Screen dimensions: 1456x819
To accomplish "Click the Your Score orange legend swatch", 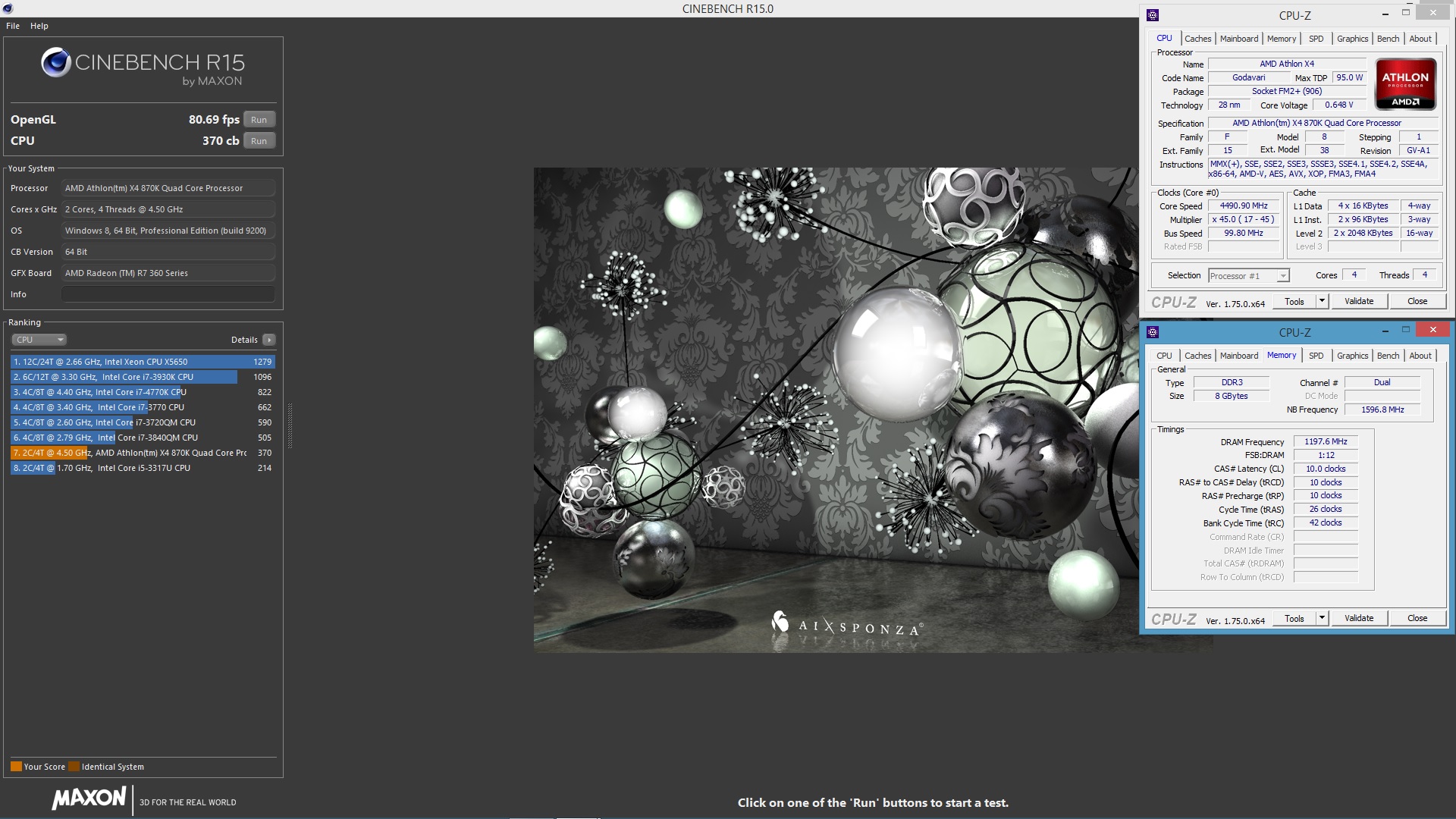I will click(16, 767).
